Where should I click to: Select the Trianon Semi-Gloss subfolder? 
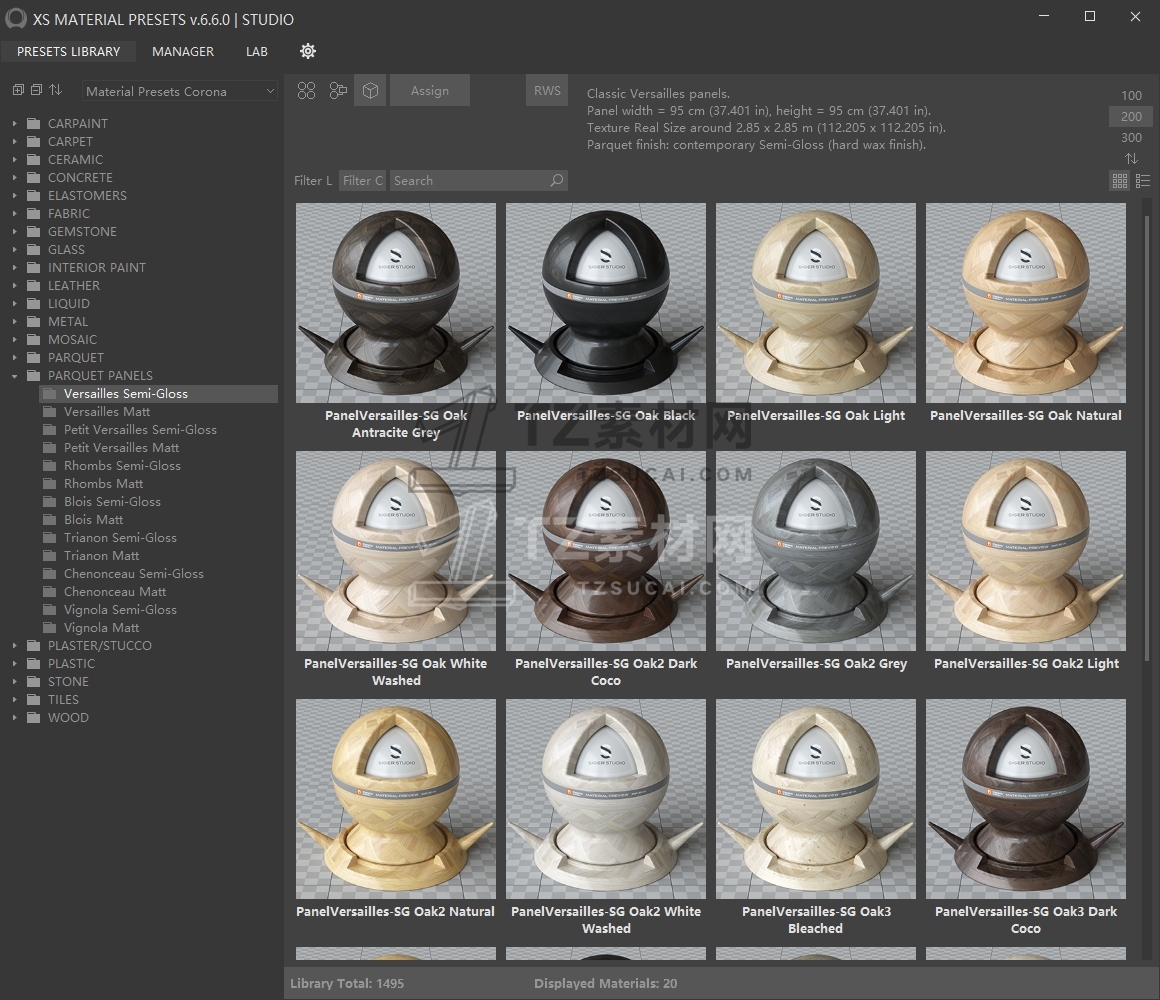pyautogui.click(x=120, y=538)
